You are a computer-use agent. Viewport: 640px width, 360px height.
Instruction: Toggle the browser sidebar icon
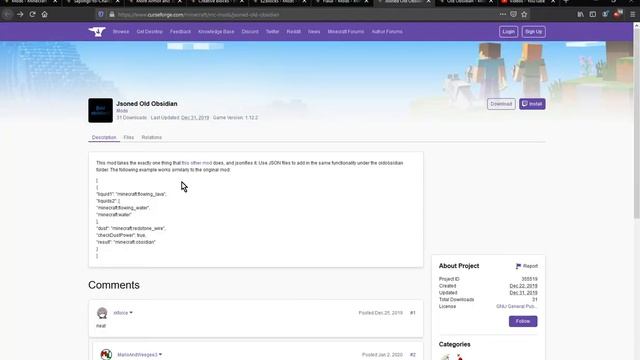pos(593,14)
